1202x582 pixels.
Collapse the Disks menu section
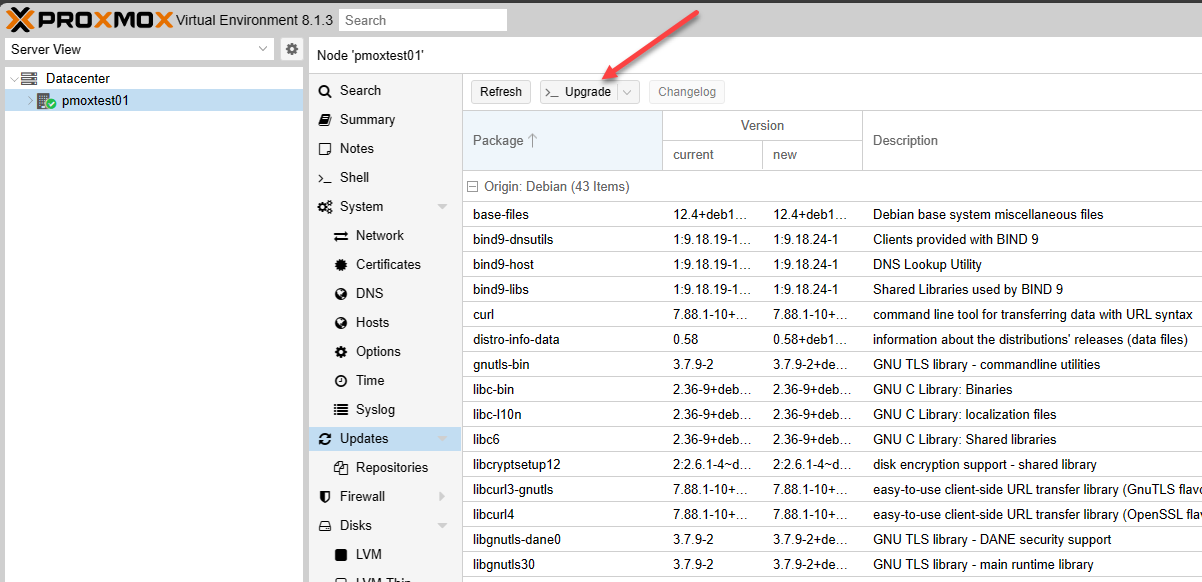[442, 526]
